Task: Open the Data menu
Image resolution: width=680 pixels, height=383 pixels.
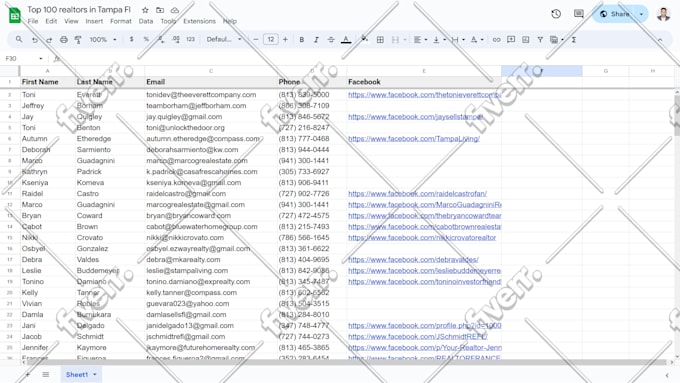Action: (x=146, y=21)
